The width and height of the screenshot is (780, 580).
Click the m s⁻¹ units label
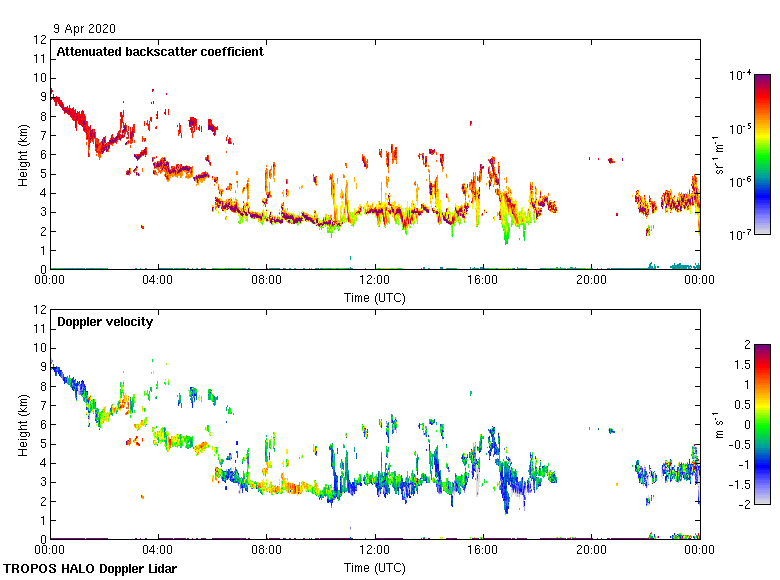721,424
